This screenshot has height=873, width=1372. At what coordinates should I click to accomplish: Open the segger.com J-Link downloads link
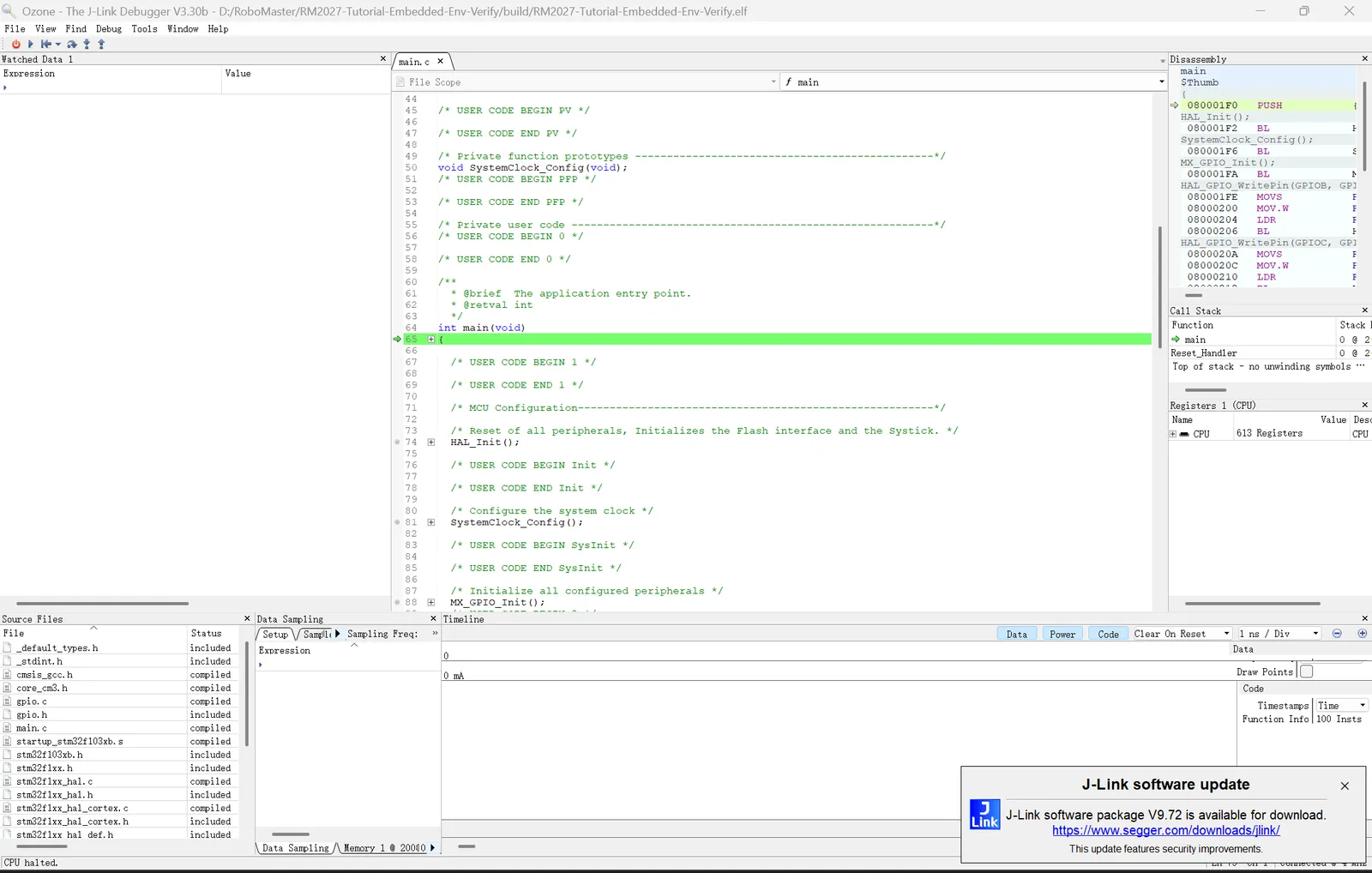click(1166, 830)
